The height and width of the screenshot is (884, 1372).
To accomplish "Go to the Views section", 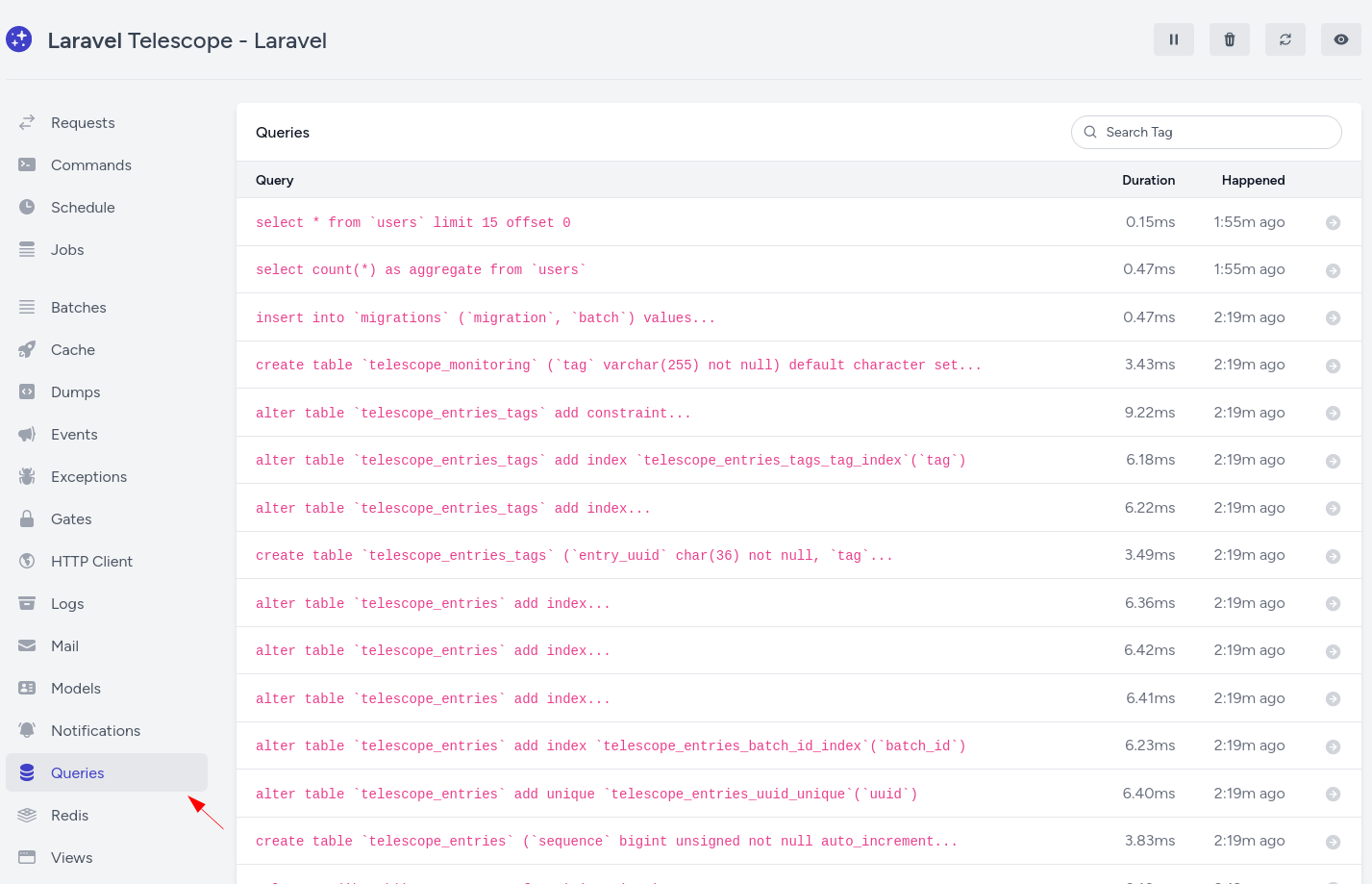I will 107,857.
